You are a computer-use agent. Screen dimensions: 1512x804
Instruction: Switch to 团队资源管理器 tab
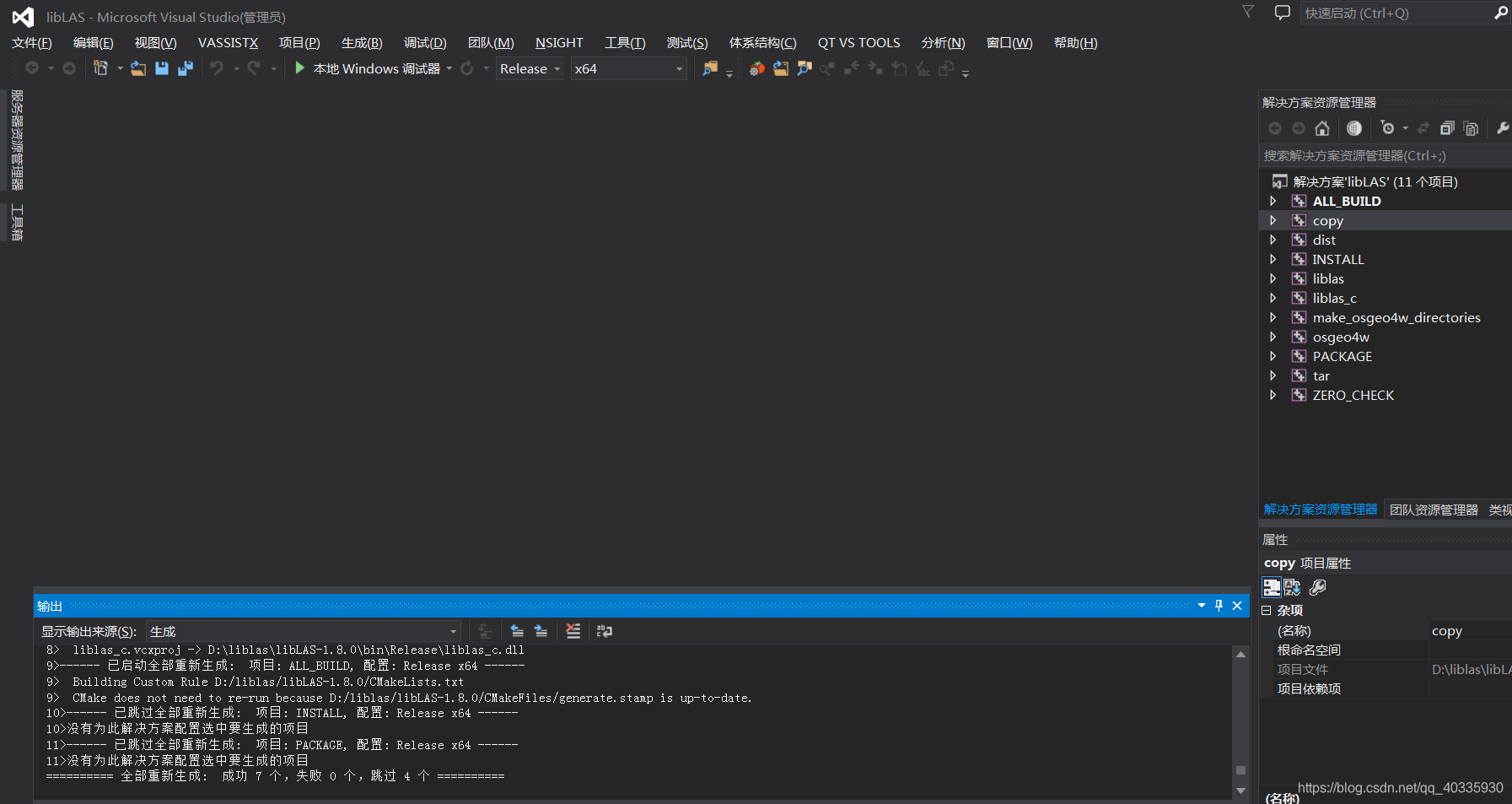1434,510
